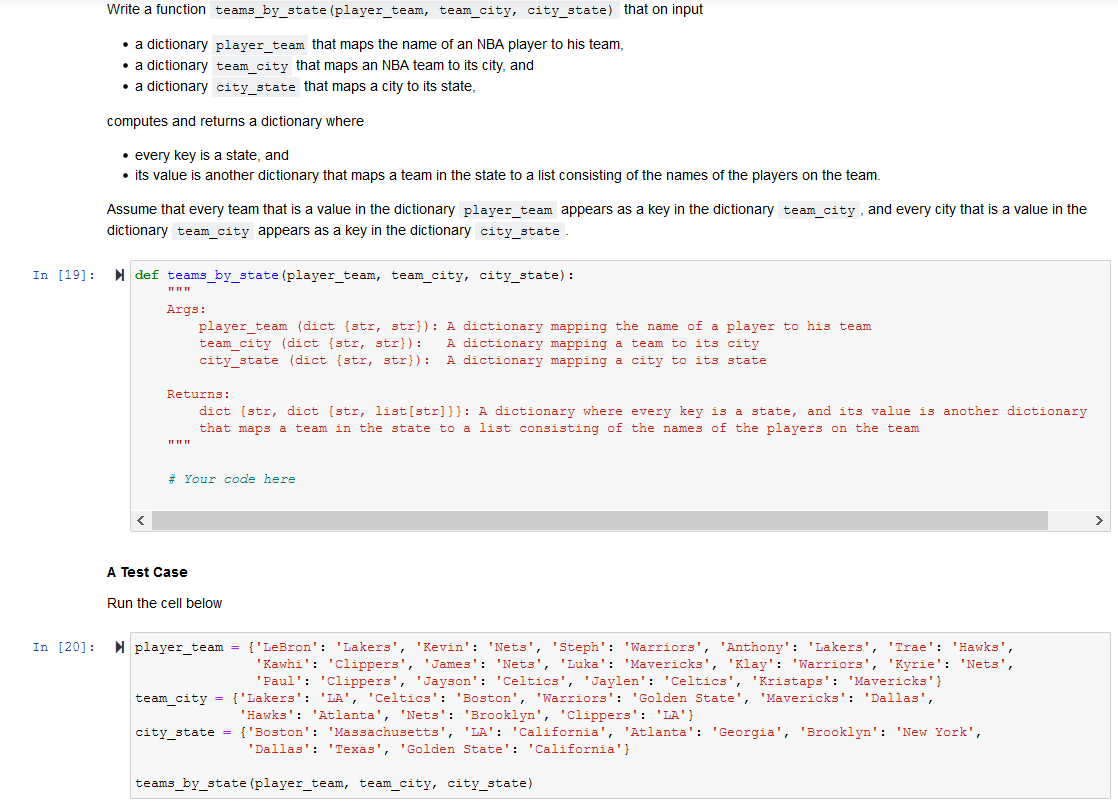Click the left arrow of the code cell scrollbar
Viewport: 1118px width, 810px height.
pos(140,520)
